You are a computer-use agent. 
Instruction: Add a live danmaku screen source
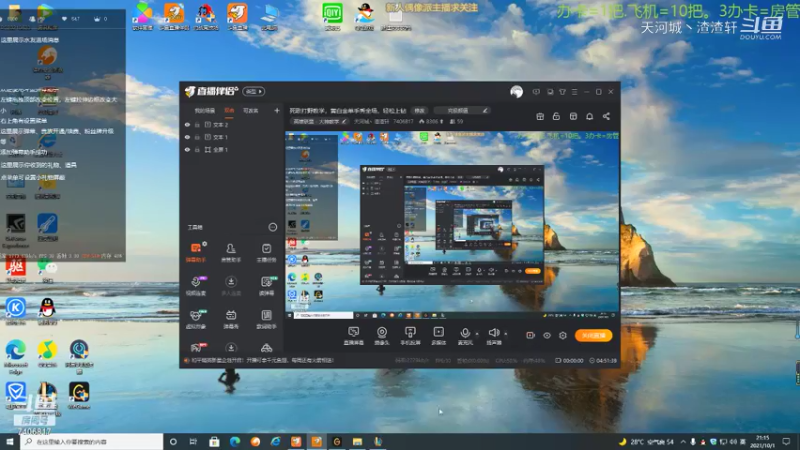pos(354,336)
